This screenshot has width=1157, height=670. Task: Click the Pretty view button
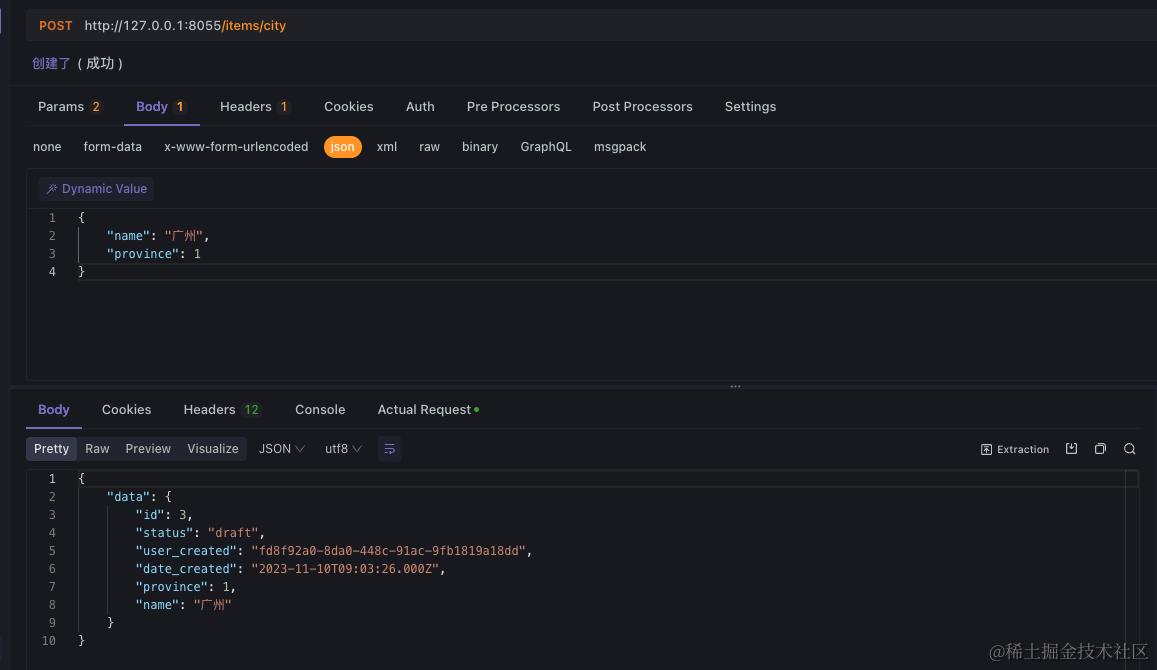coord(51,449)
